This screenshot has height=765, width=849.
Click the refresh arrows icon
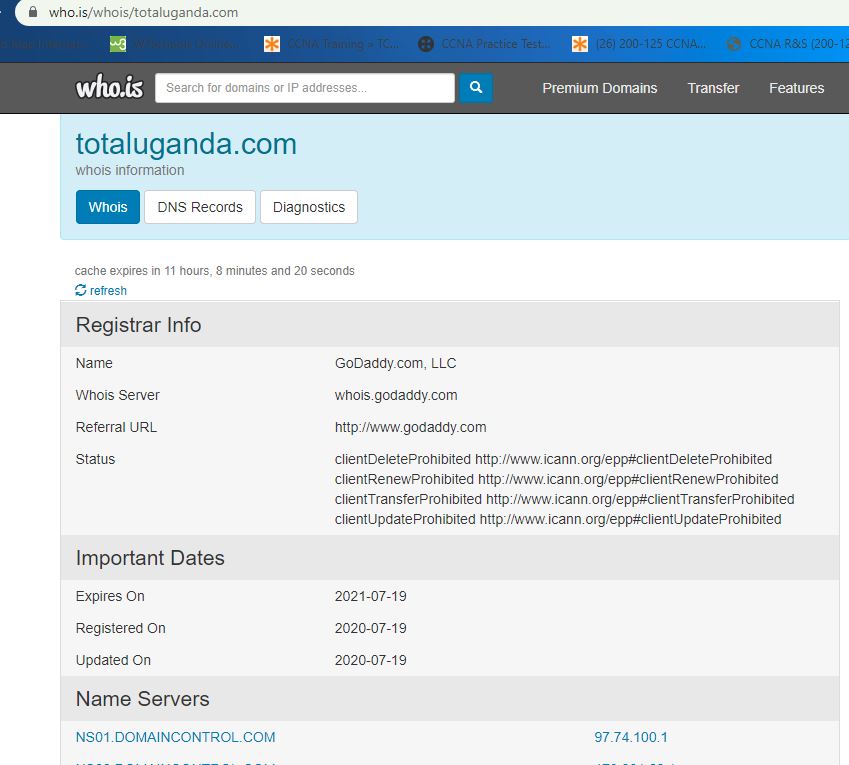pyautogui.click(x=81, y=290)
